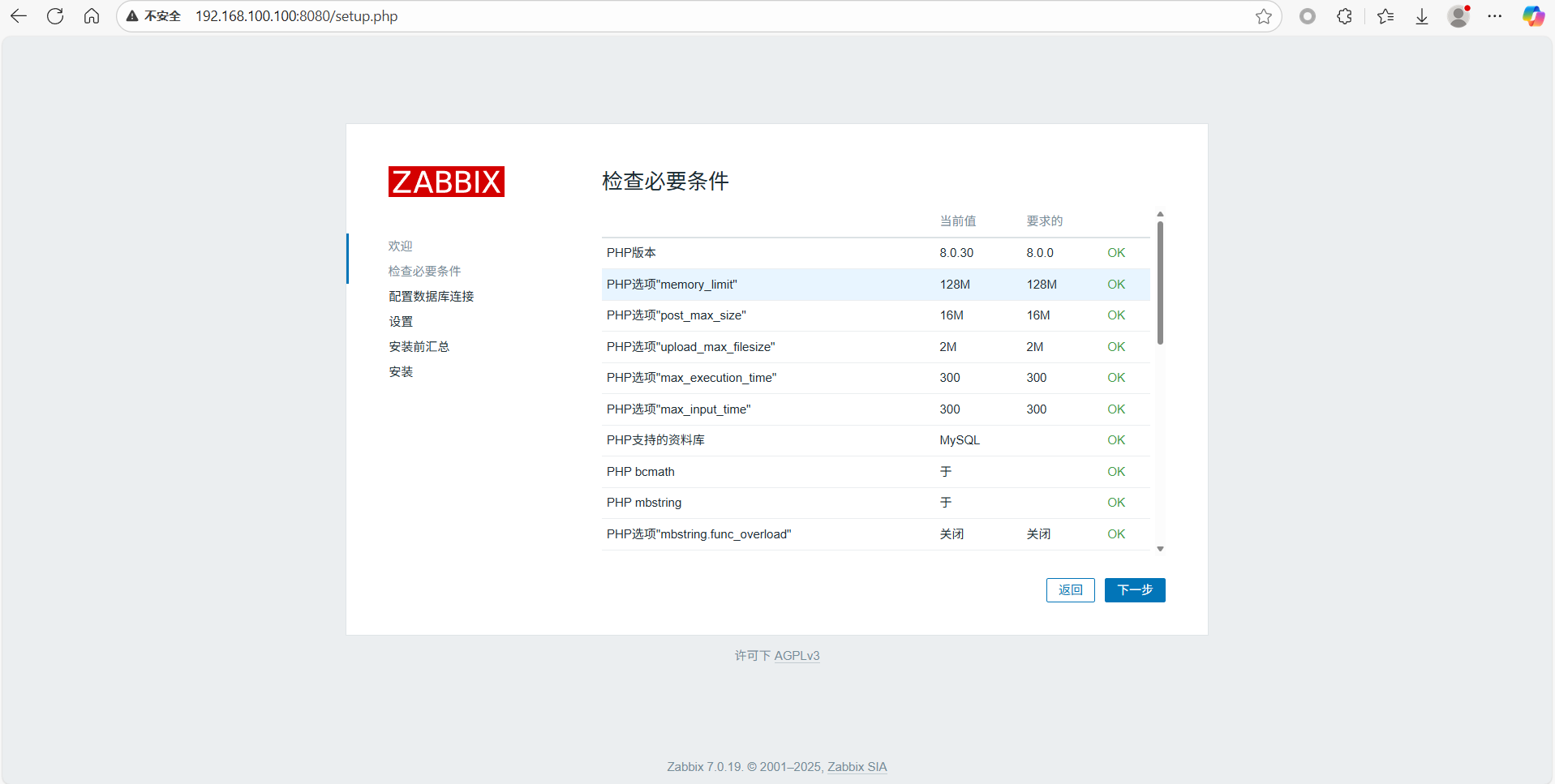Image resolution: width=1555 pixels, height=784 pixels.
Task: Bookmark page with star icon
Action: coord(1263,16)
